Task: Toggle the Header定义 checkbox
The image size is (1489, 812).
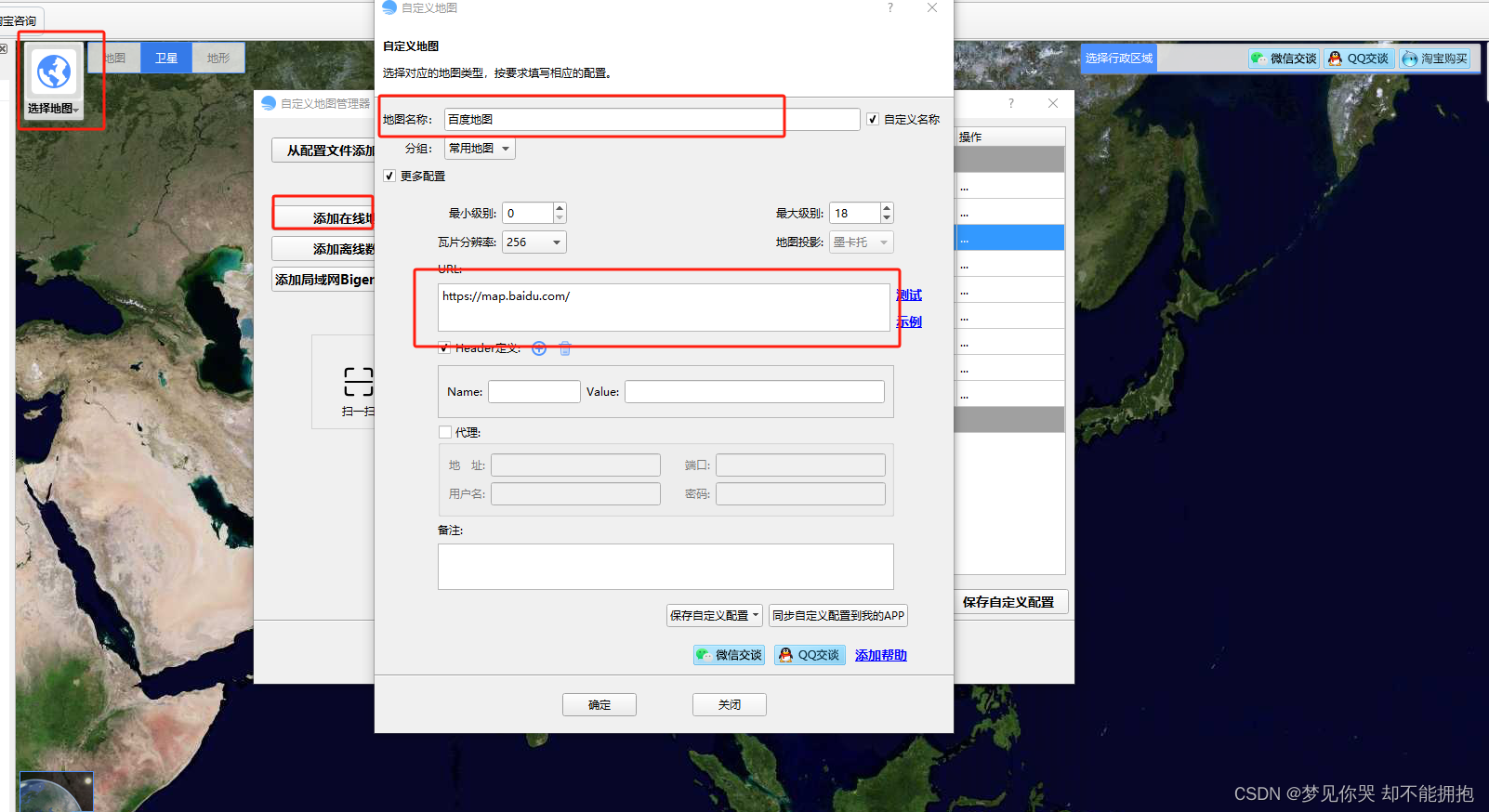Action: pos(444,348)
